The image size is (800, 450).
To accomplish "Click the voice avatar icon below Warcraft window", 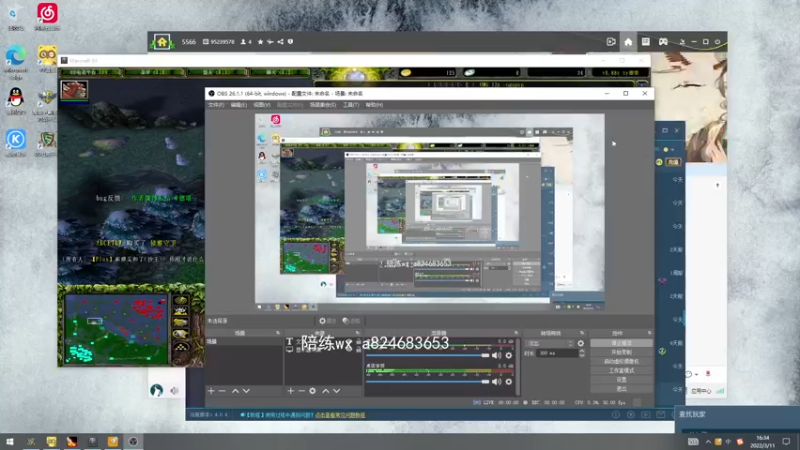I will tap(157, 390).
